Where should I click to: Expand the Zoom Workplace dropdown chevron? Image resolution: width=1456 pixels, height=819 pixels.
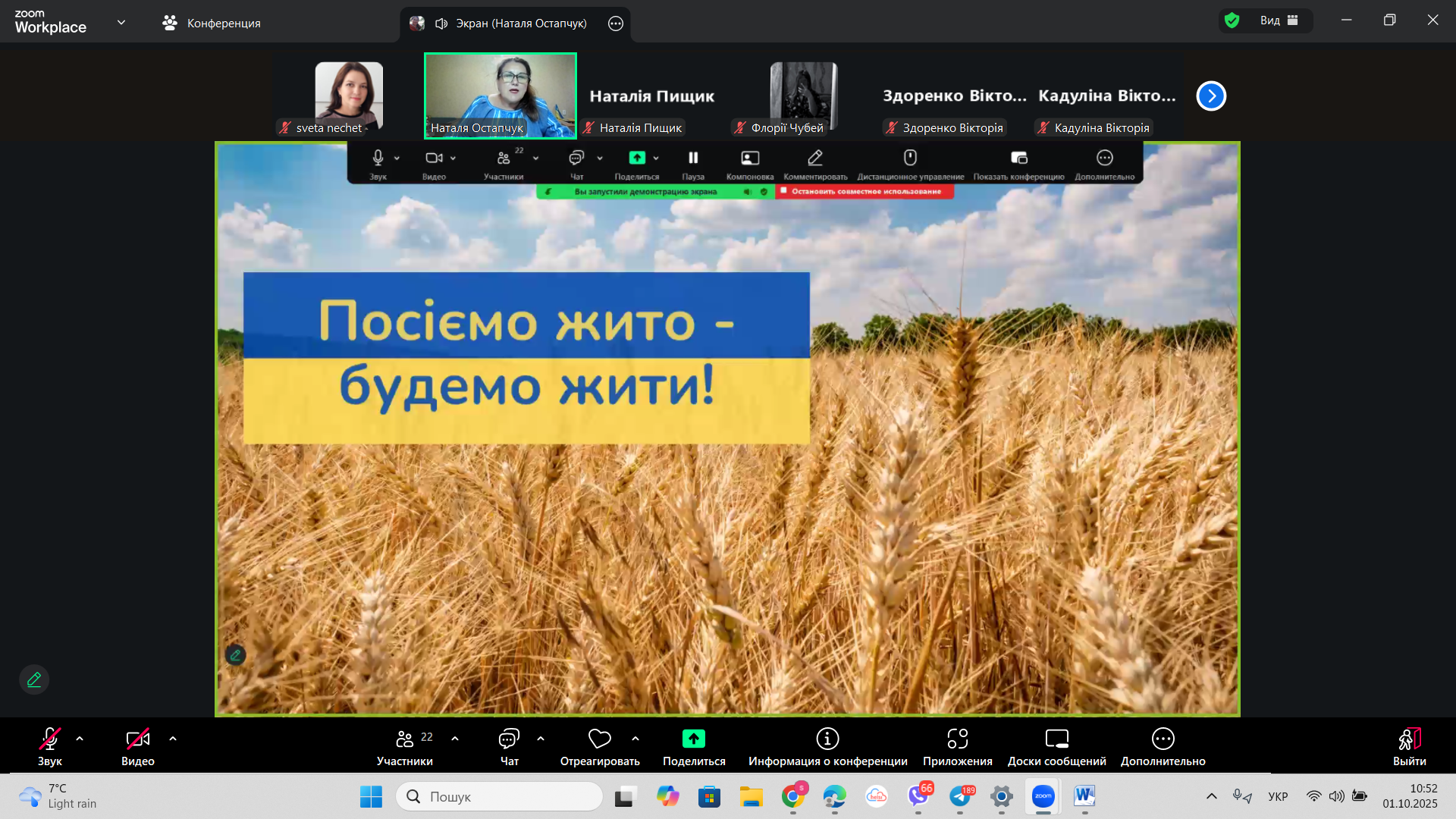click(x=121, y=22)
